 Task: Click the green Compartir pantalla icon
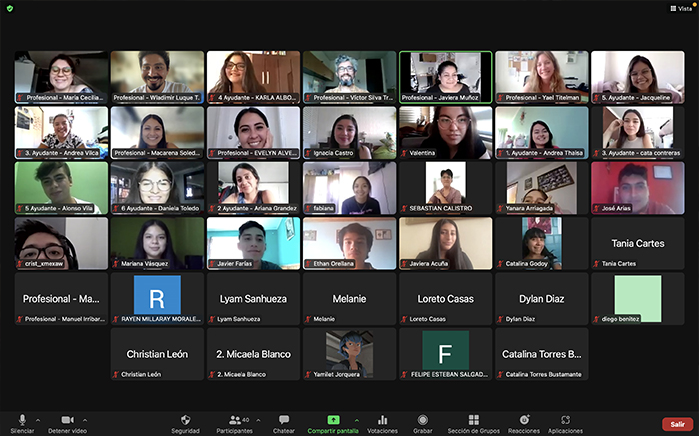tap(334, 420)
